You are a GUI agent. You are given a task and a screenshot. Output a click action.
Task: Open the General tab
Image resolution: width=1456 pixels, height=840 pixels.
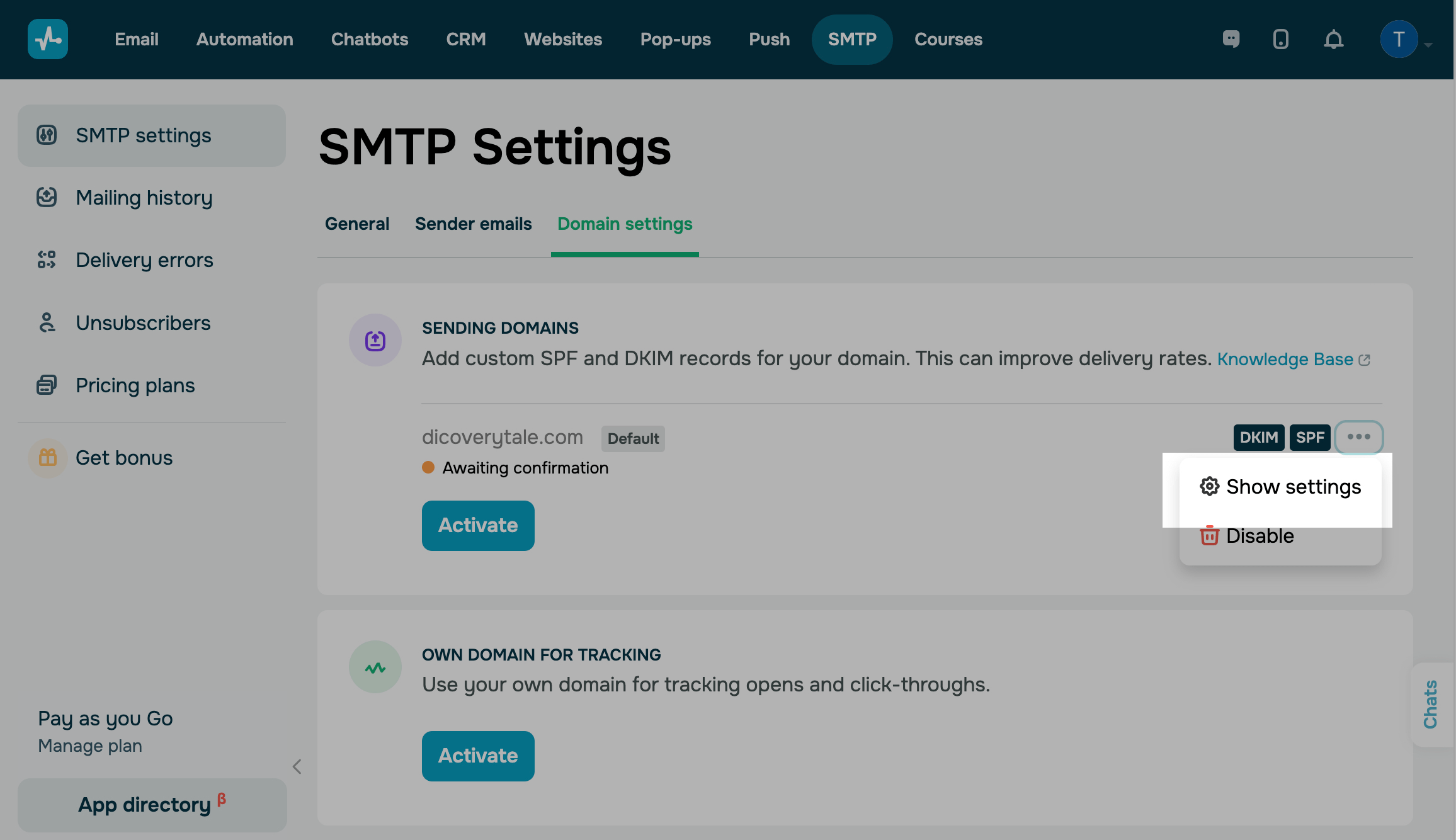coord(356,224)
